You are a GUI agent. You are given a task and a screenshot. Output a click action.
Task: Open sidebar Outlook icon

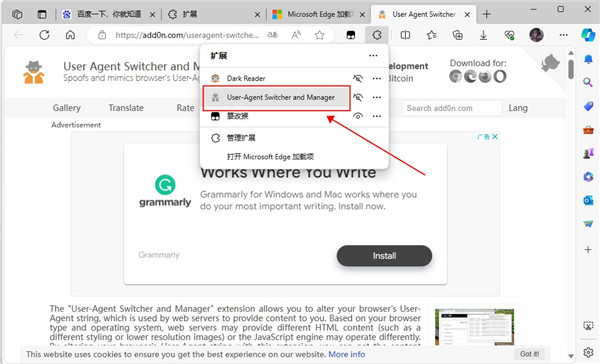click(x=588, y=200)
